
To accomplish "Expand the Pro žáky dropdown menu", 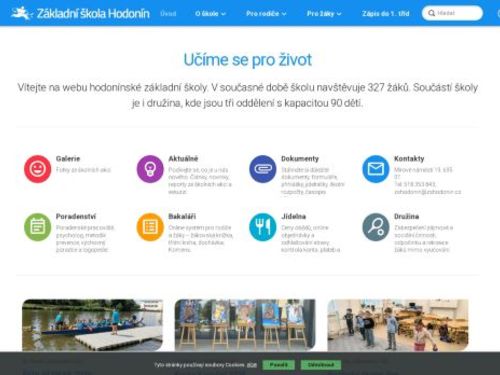I will (x=324, y=14).
